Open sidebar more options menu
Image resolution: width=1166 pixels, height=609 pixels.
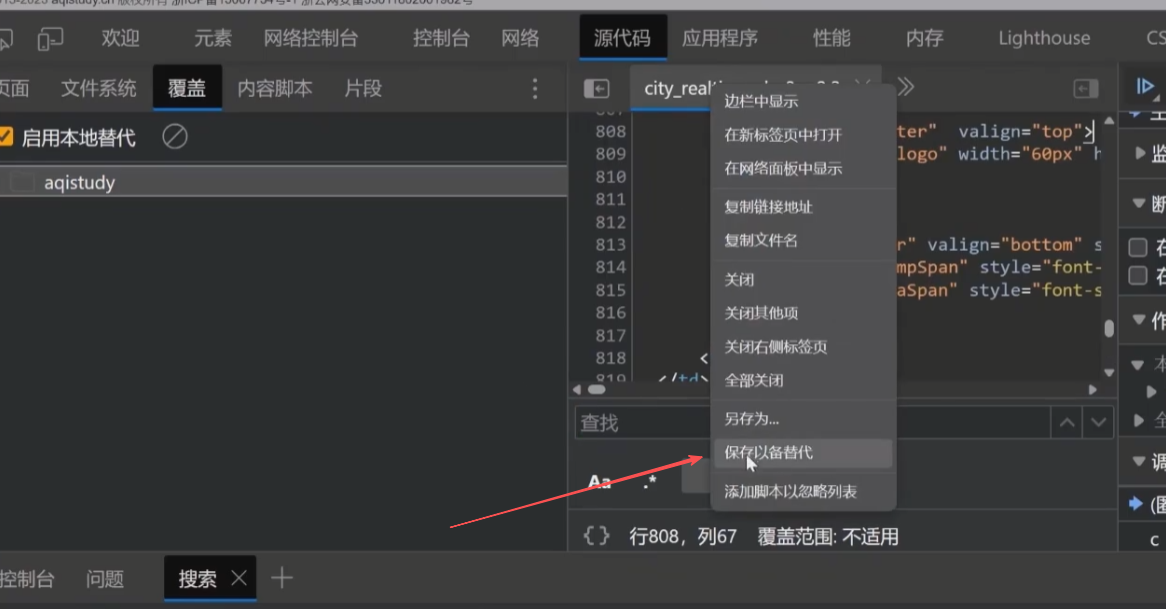pyautogui.click(x=535, y=89)
